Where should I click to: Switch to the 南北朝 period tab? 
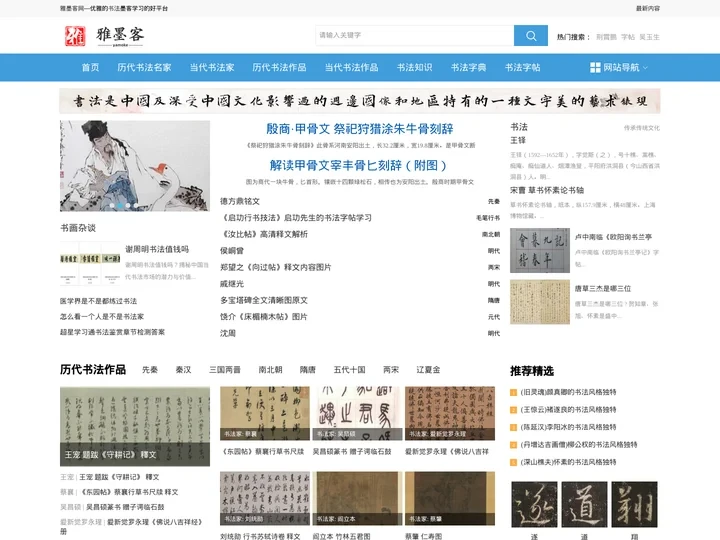270,370
